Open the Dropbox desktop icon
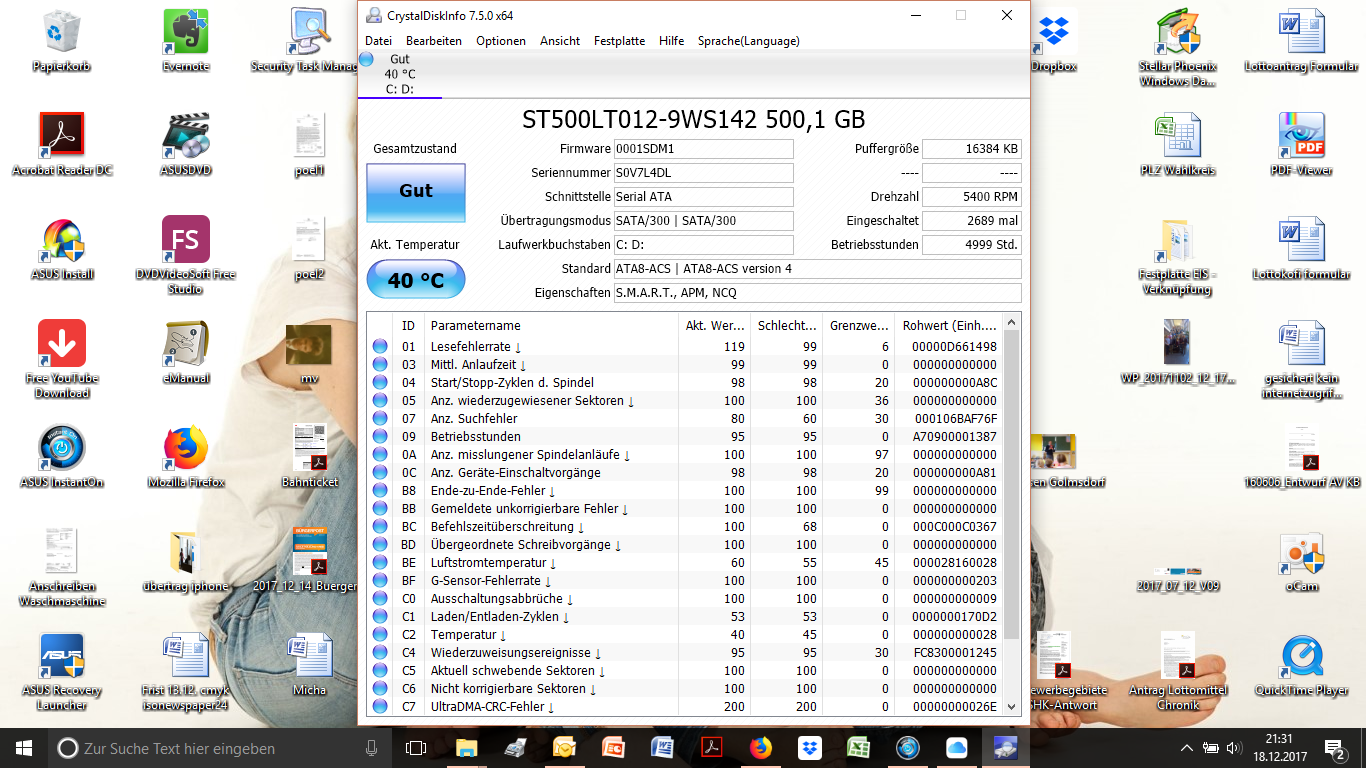Image resolution: width=1366 pixels, height=768 pixels. pos(1054,40)
